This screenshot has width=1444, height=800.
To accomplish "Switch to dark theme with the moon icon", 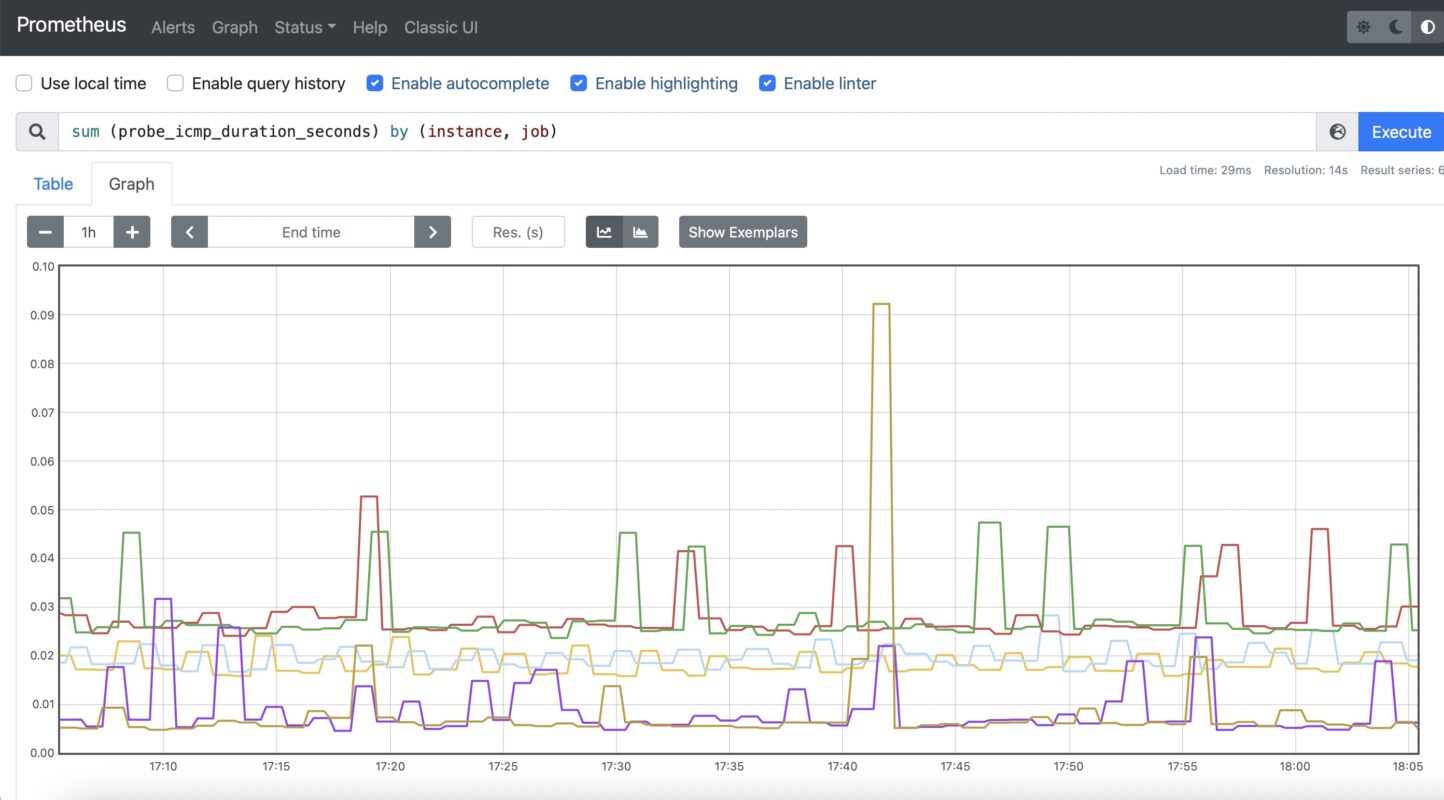I will [1393, 27].
